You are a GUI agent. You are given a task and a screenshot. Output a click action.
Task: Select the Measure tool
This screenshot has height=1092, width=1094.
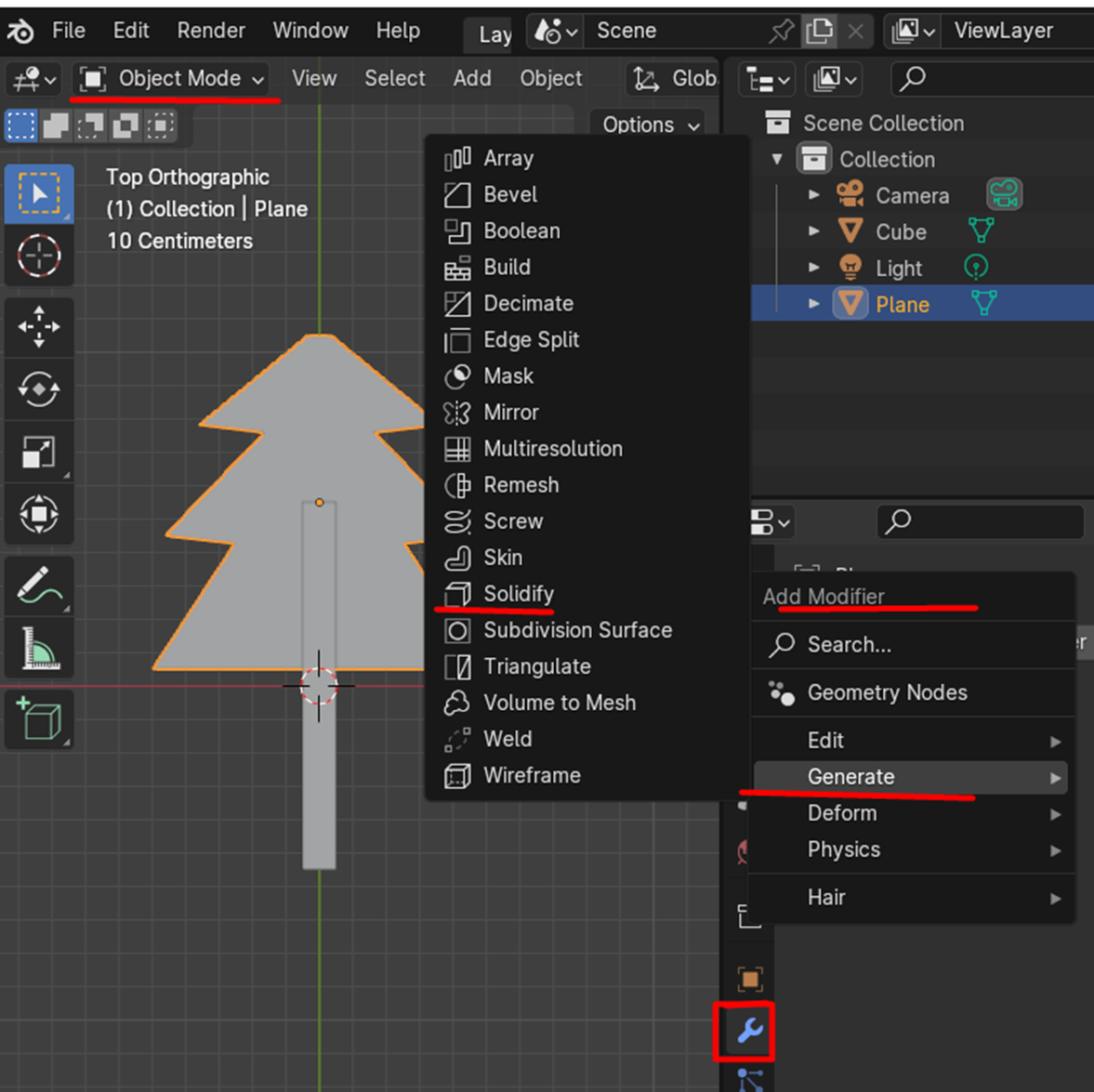click(x=38, y=649)
